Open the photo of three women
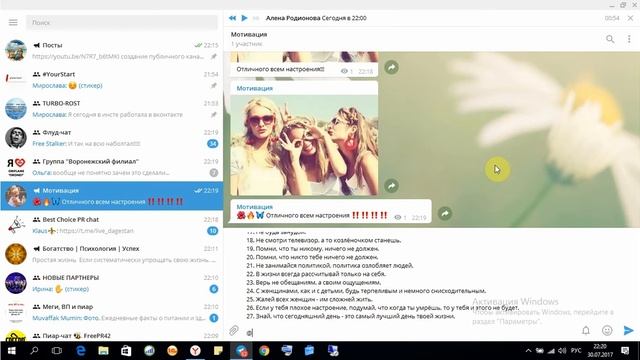 [x=304, y=145]
